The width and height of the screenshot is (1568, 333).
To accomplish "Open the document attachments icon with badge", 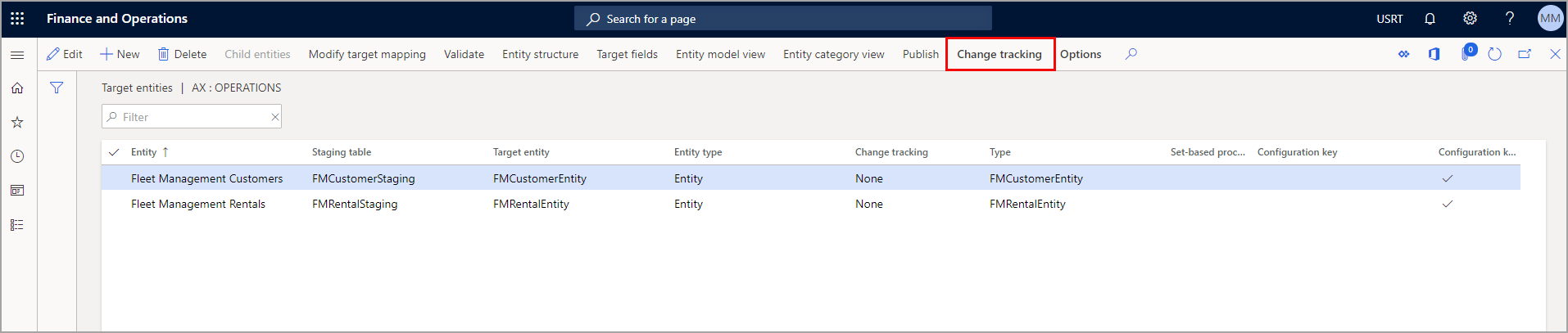I will (x=1467, y=53).
